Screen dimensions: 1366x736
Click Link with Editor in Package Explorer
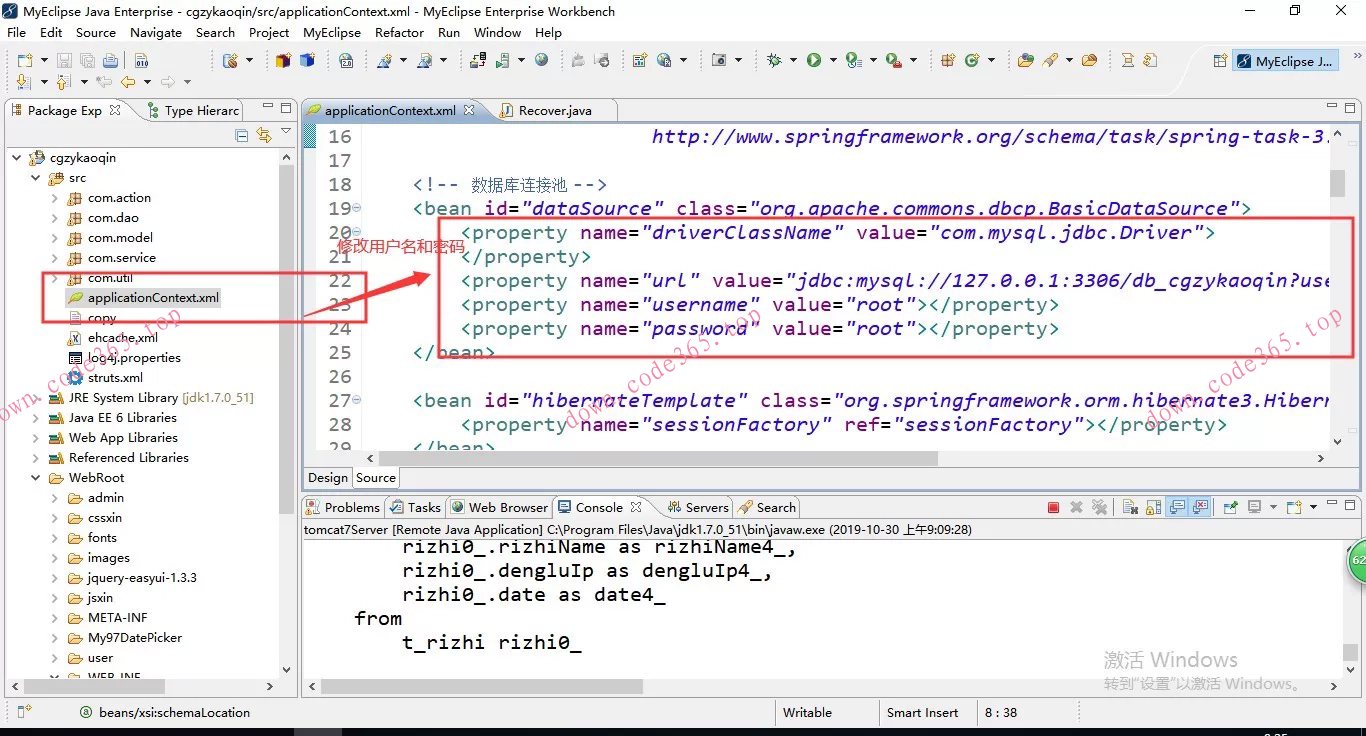click(264, 135)
